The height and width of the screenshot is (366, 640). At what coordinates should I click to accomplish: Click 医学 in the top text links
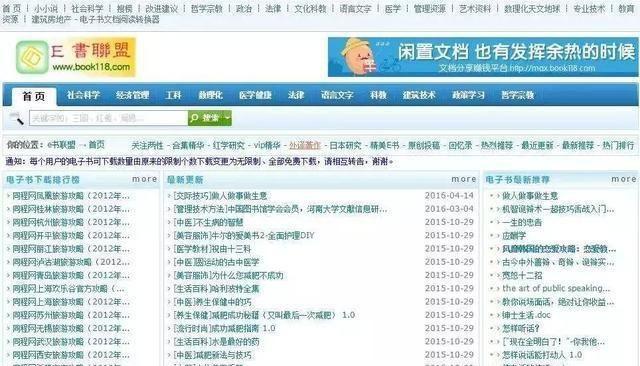click(x=393, y=9)
